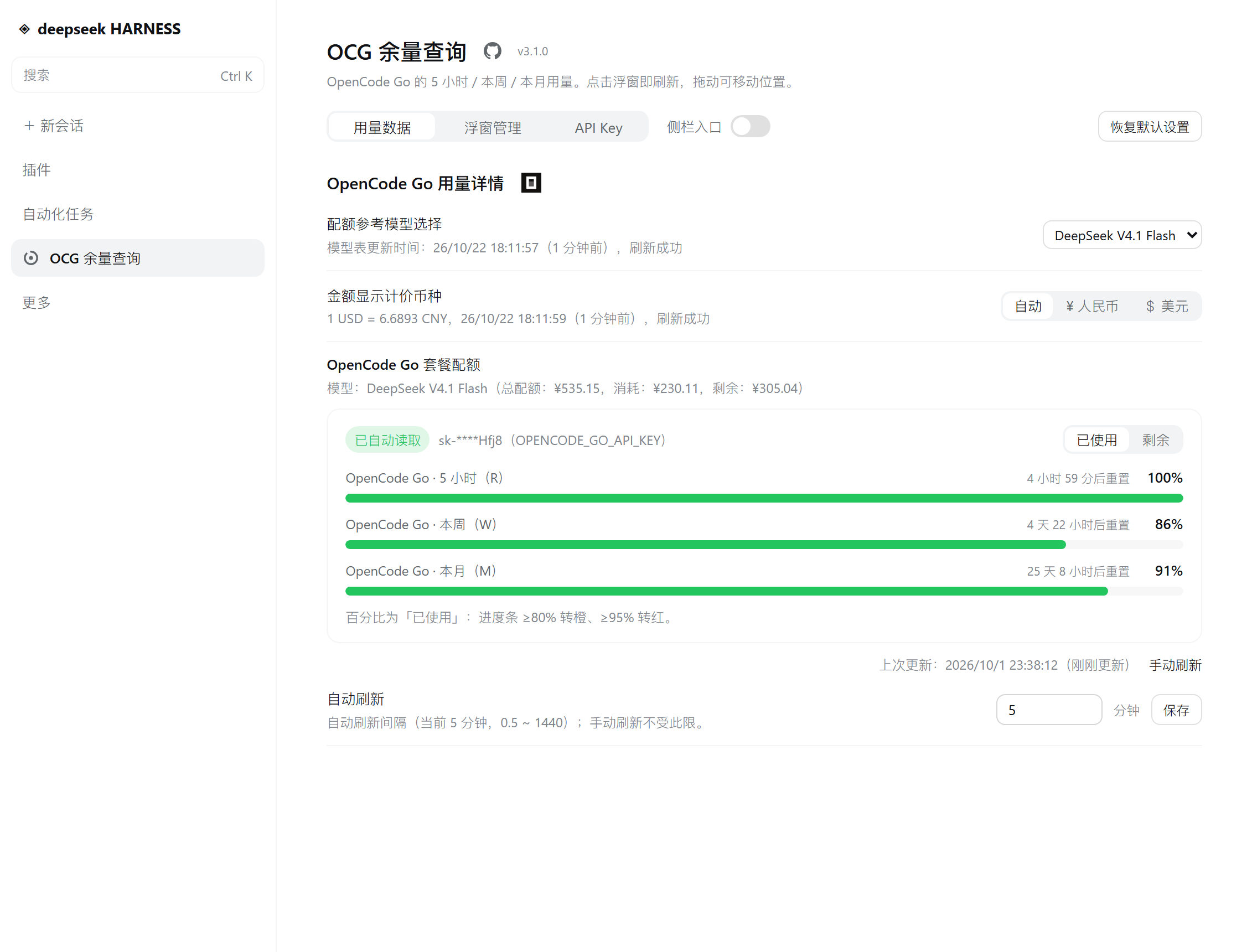Click the v3.1.0 version label
This screenshot has width=1252, height=952.
(532, 51)
